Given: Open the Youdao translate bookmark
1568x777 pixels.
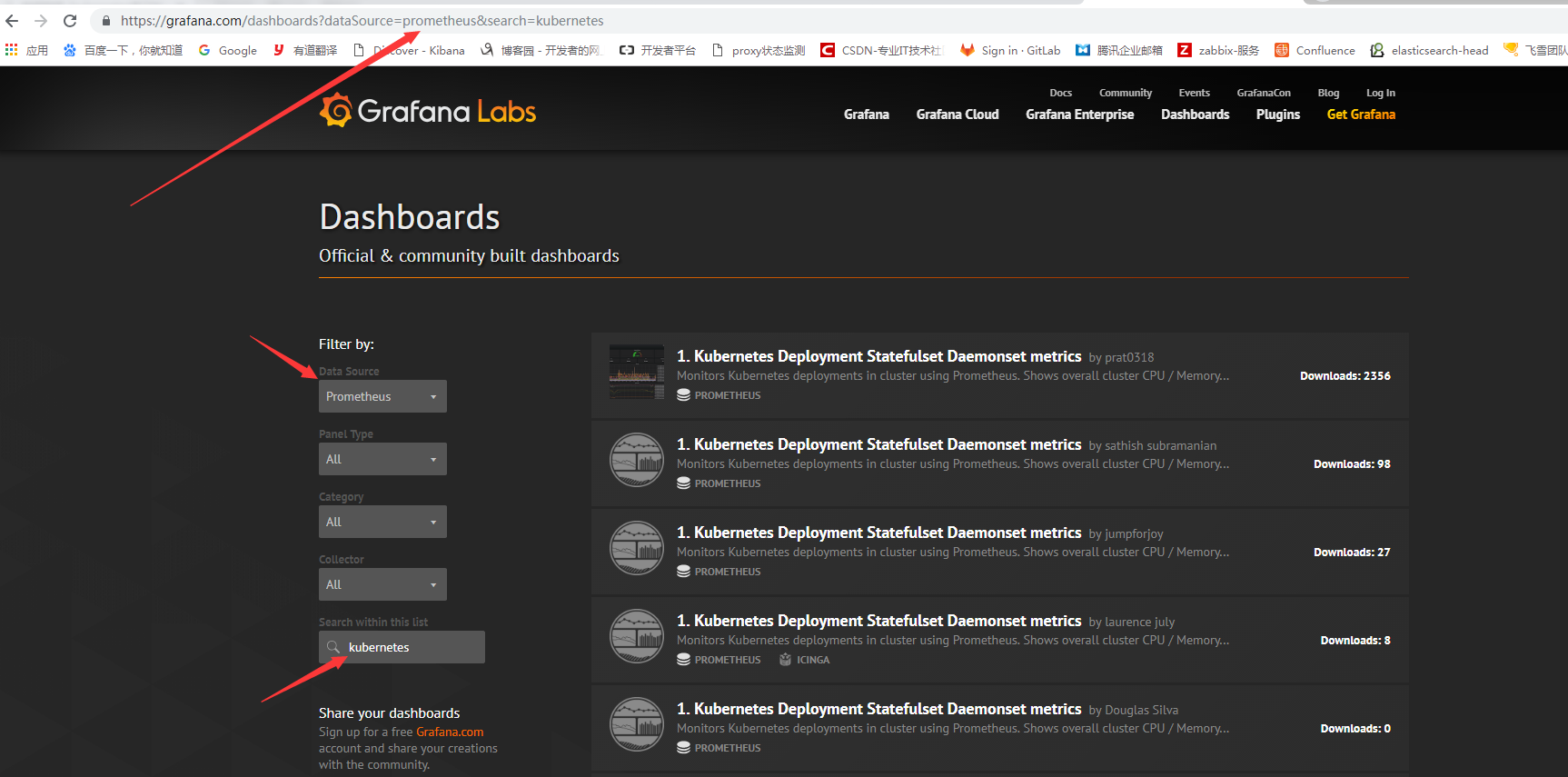Looking at the screenshot, I should (x=304, y=50).
